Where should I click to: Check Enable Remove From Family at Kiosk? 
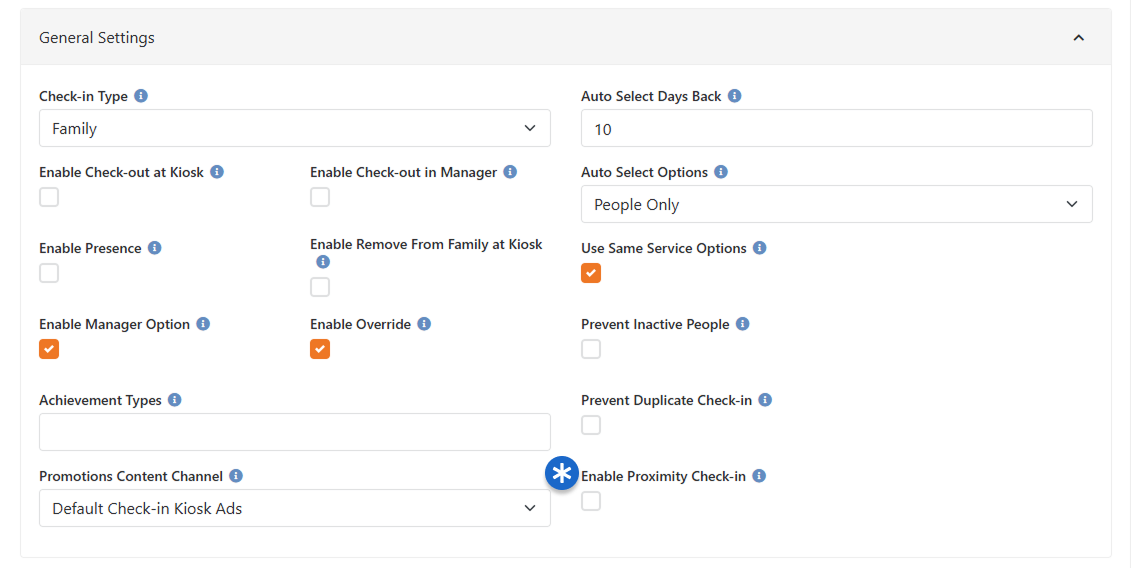pos(320,287)
